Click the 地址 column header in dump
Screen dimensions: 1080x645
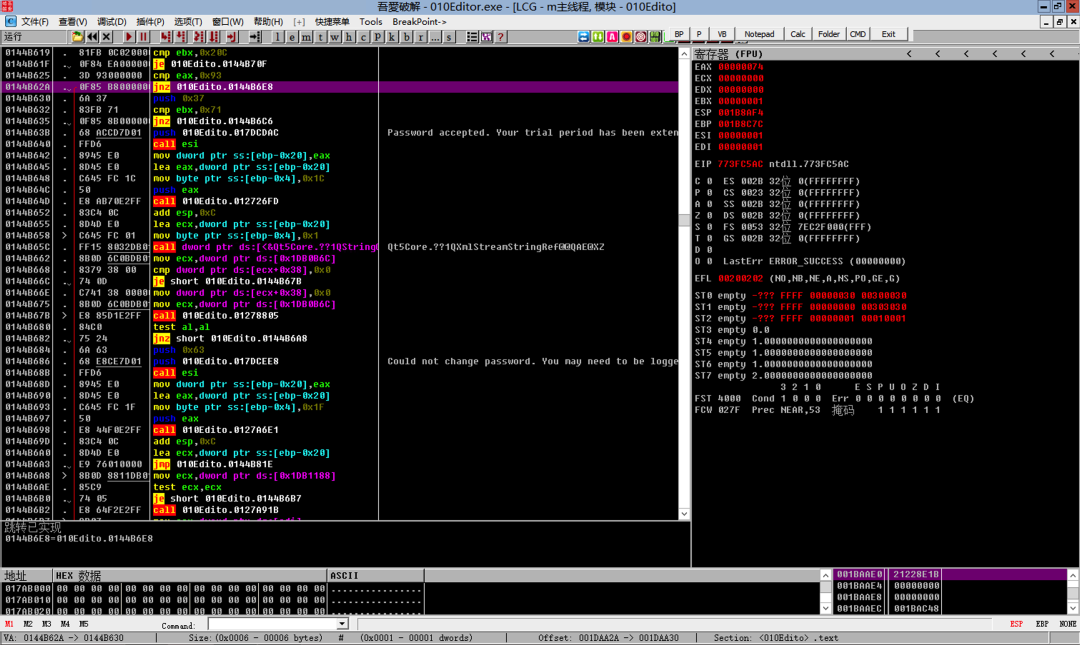point(27,575)
